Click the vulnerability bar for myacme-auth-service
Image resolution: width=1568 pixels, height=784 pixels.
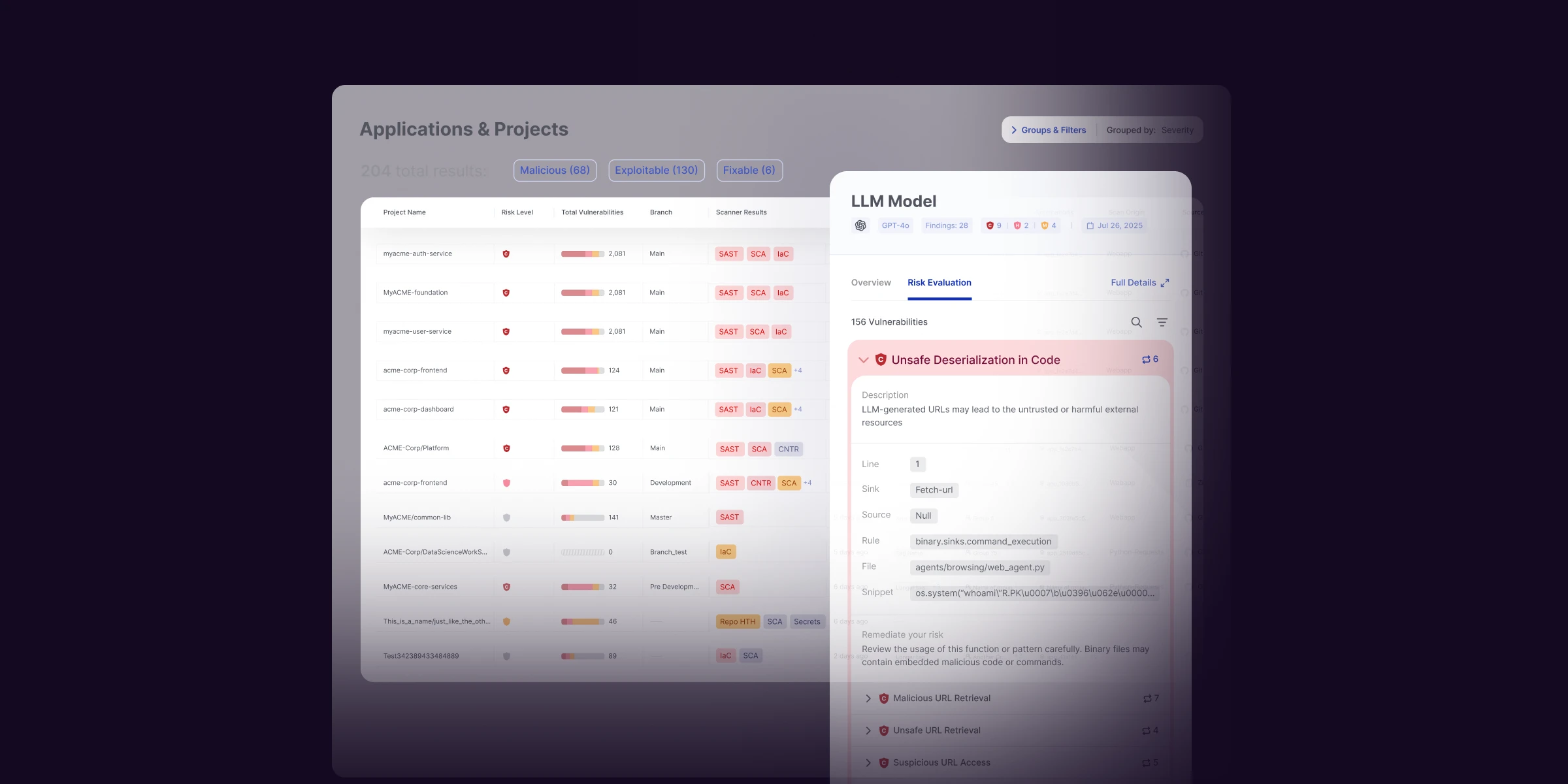tap(583, 254)
